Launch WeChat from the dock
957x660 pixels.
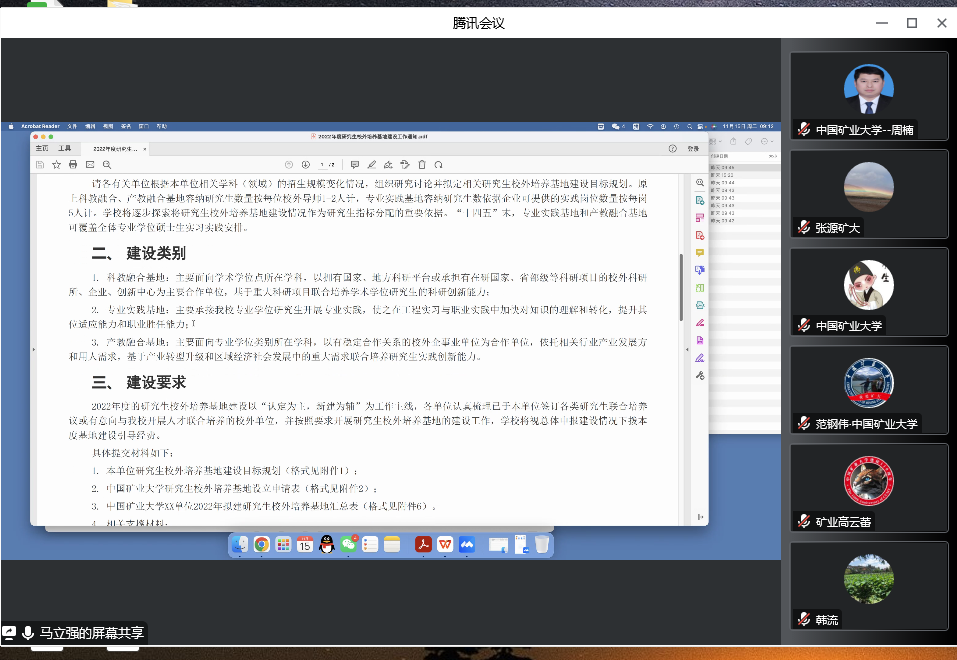pyautogui.click(x=348, y=544)
